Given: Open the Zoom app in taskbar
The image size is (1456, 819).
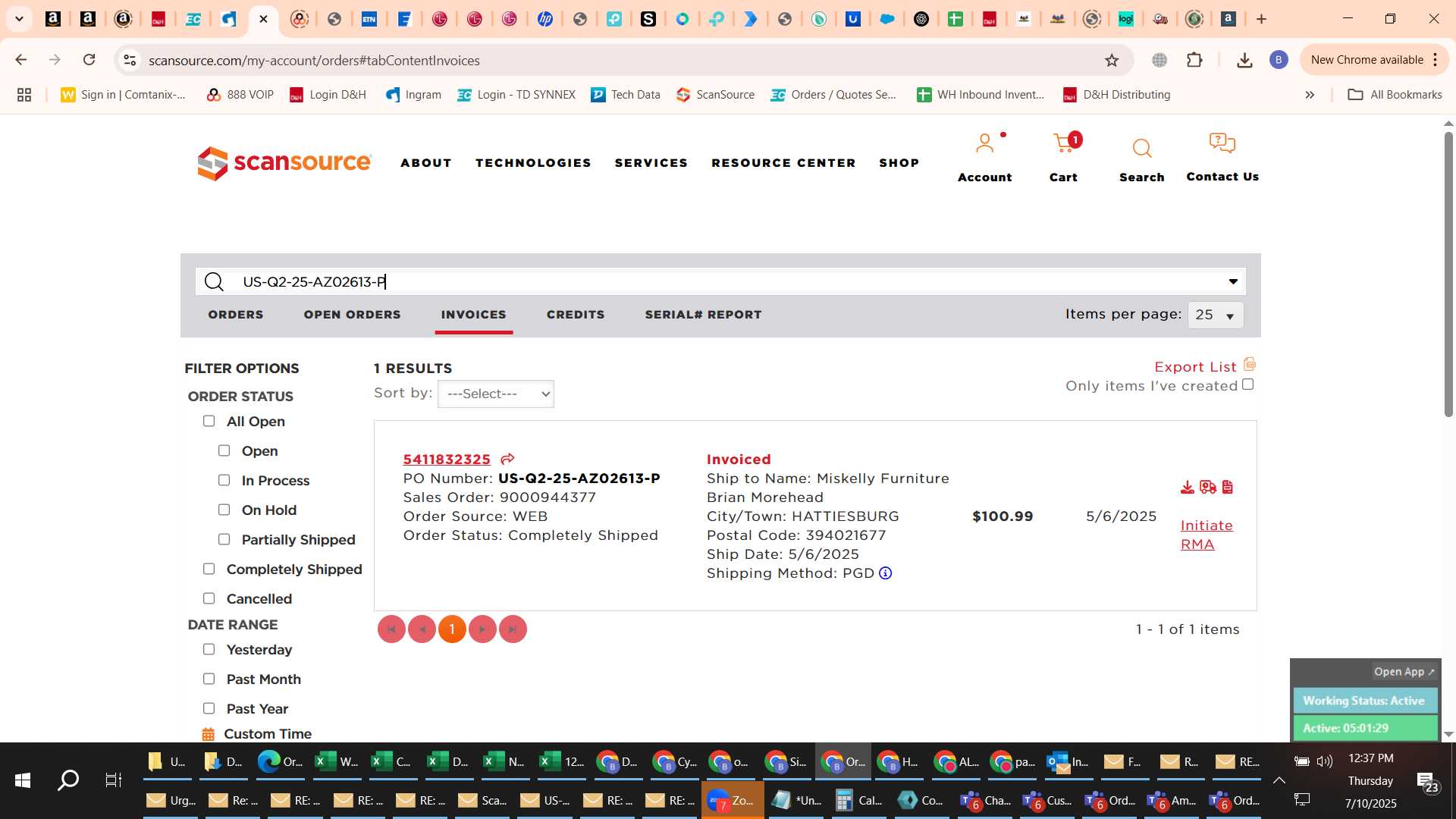Looking at the screenshot, I should click(x=733, y=801).
